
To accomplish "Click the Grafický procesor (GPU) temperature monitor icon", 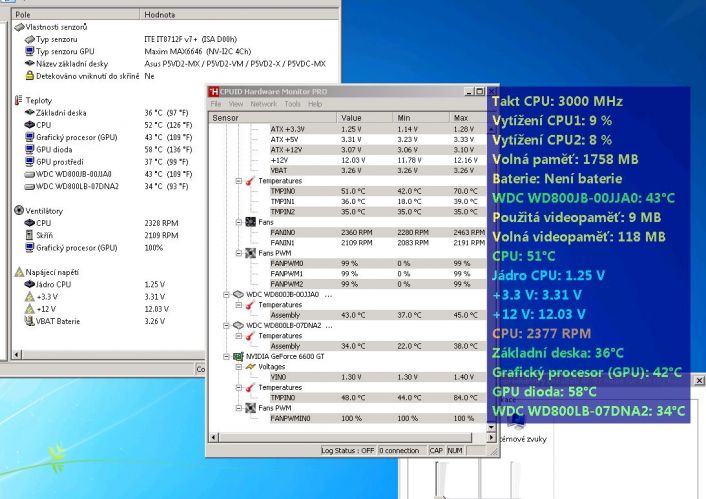I will [30, 137].
